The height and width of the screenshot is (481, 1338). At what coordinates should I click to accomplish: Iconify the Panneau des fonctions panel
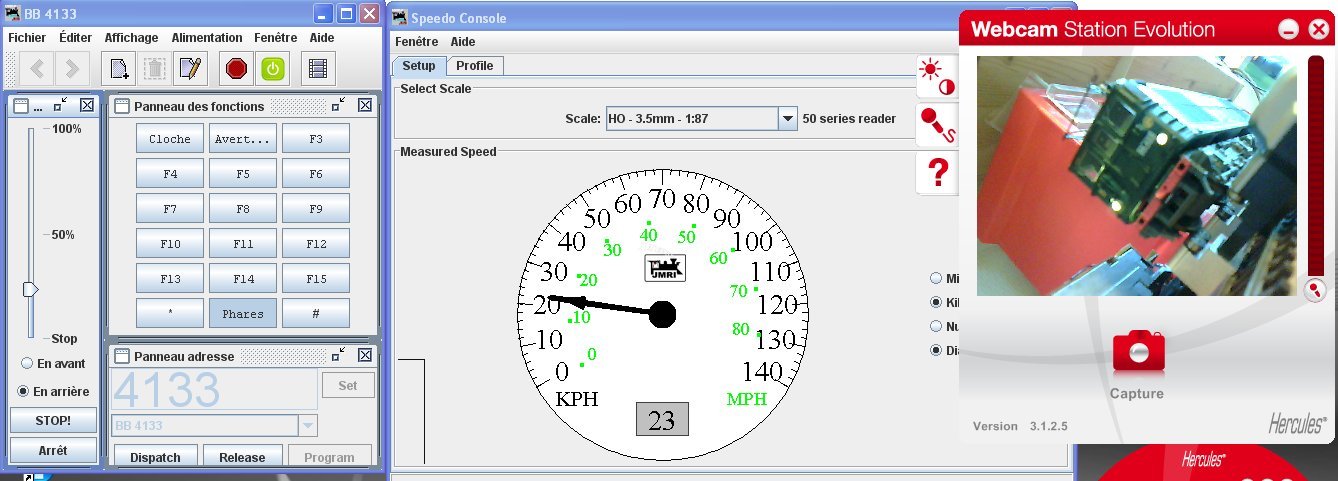[x=339, y=104]
